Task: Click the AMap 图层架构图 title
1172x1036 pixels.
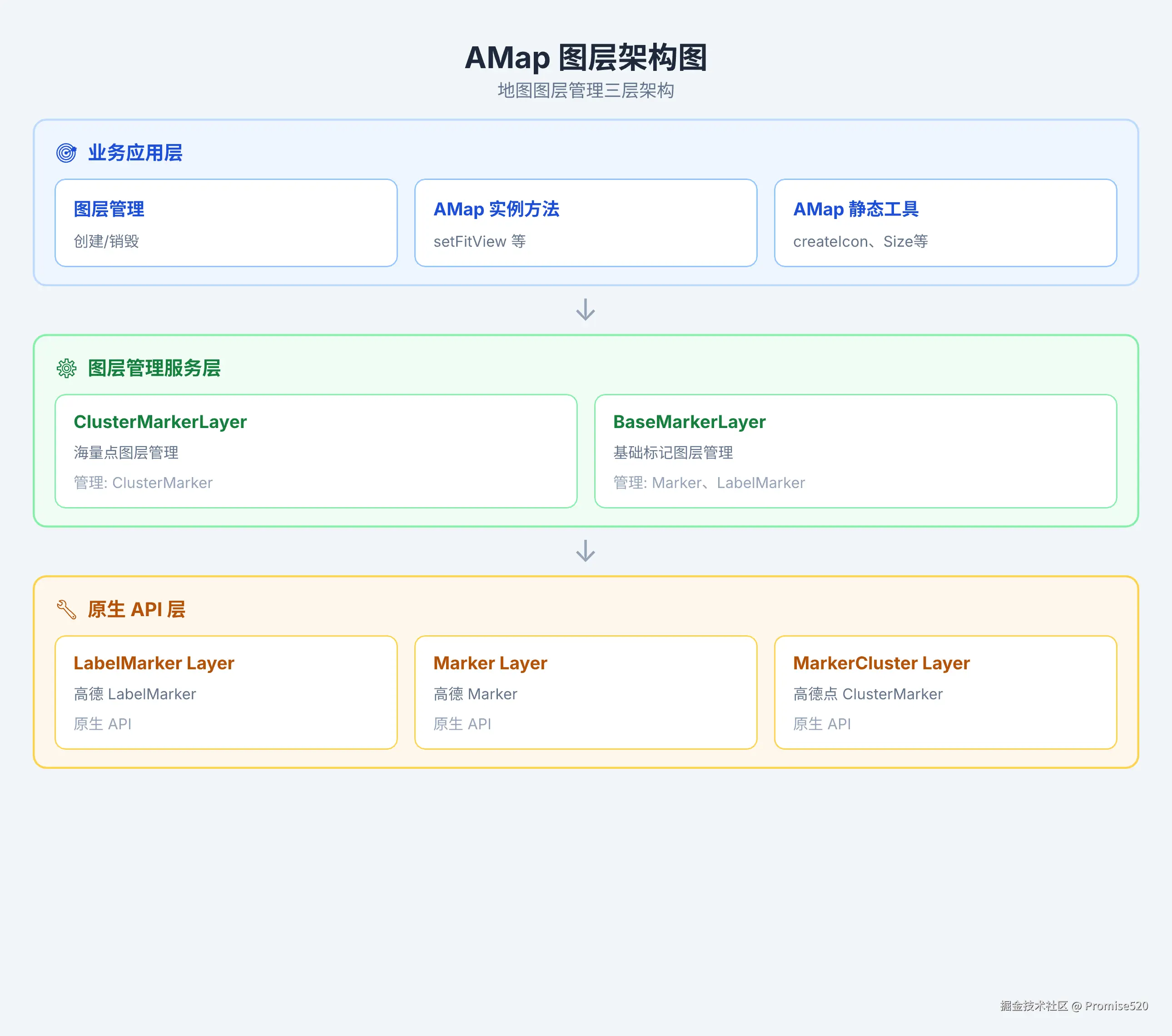Action: [x=586, y=57]
